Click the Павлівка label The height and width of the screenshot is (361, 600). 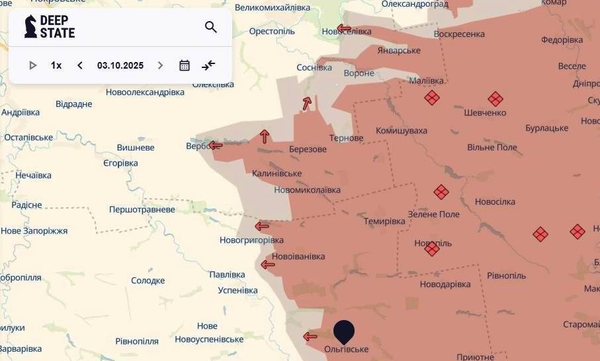tap(227, 275)
